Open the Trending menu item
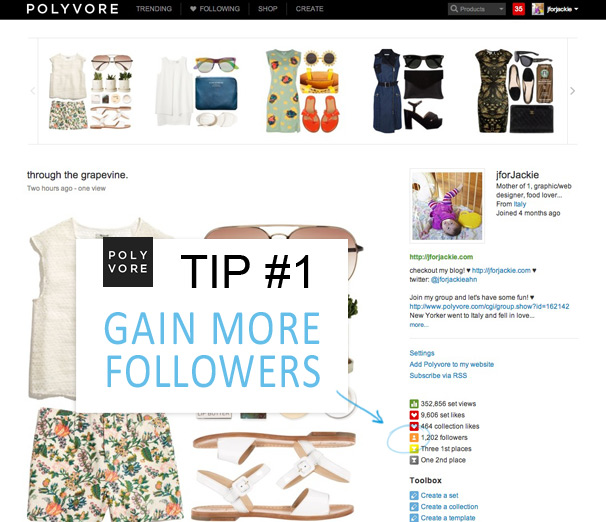This screenshot has height=522, width=606. (154, 9)
